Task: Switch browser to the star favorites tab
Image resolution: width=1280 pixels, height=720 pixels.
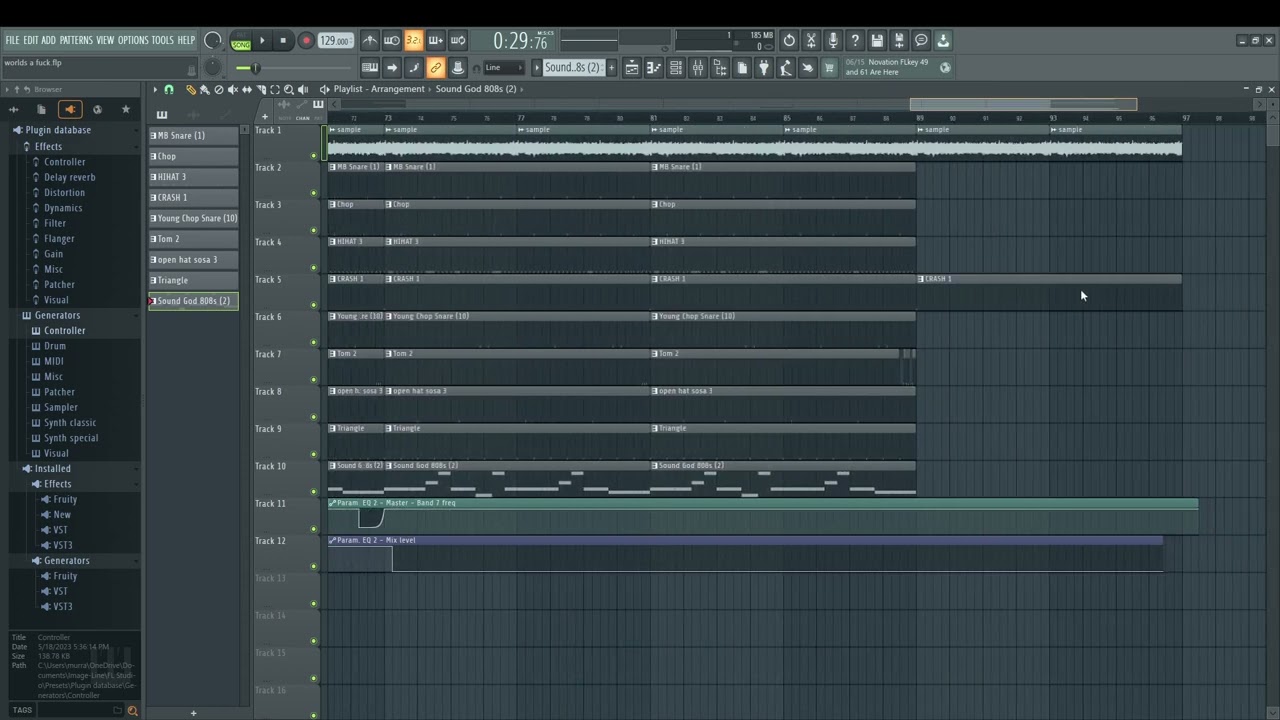Action: pos(125,109)
